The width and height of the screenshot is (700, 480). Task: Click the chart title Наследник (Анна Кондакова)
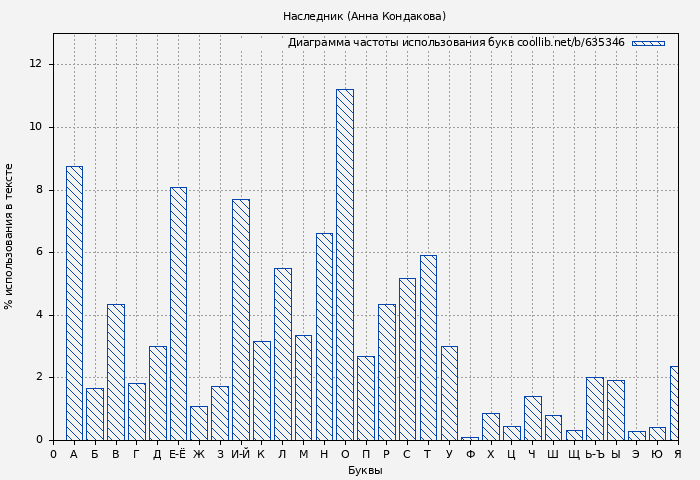tap(364, 16)
